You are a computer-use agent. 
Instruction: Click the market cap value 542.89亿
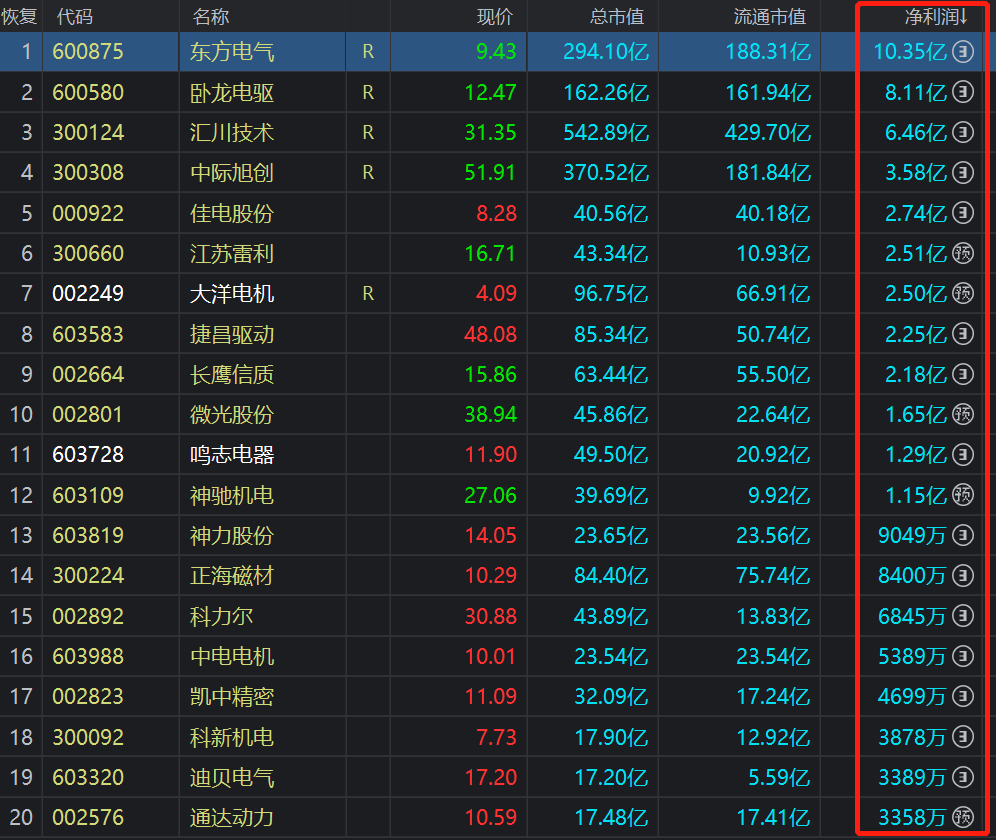coord(606,132)
